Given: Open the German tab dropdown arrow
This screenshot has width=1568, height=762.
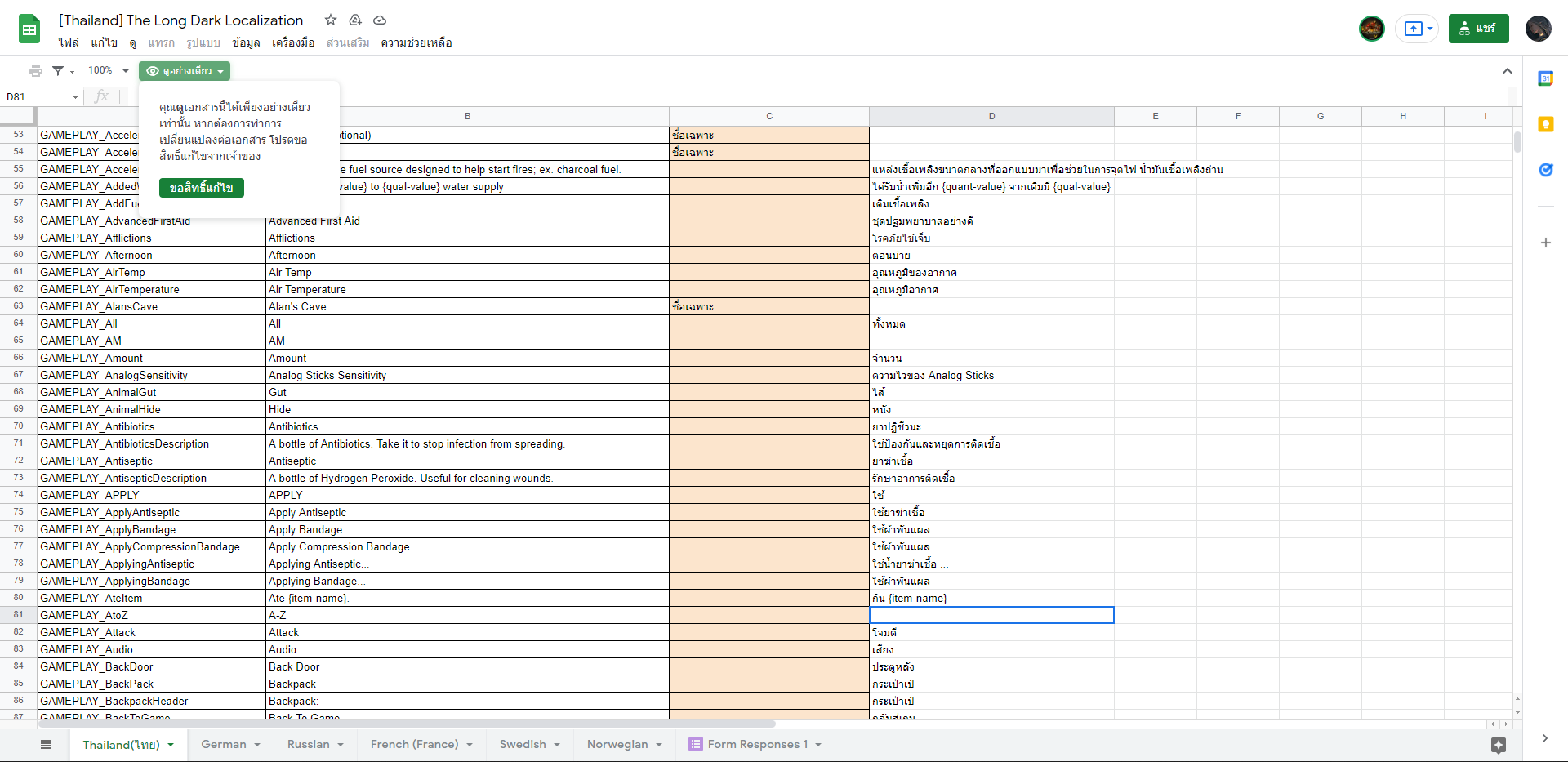Looking at the screenshot, I should click(x=256, y=745).
